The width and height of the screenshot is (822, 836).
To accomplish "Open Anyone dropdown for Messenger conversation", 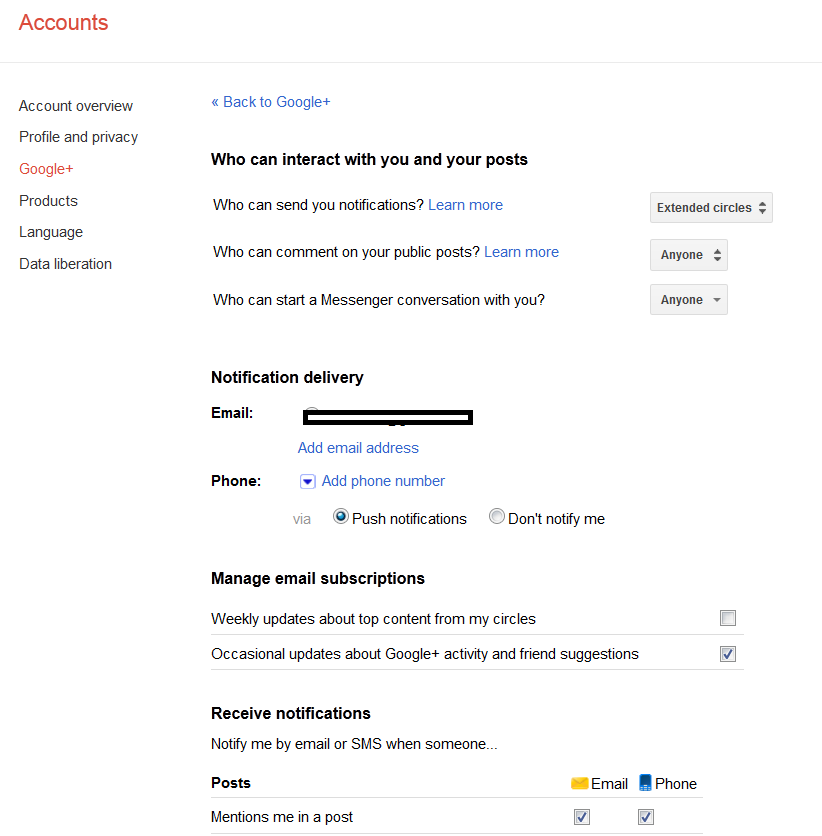I will [689, 300].
